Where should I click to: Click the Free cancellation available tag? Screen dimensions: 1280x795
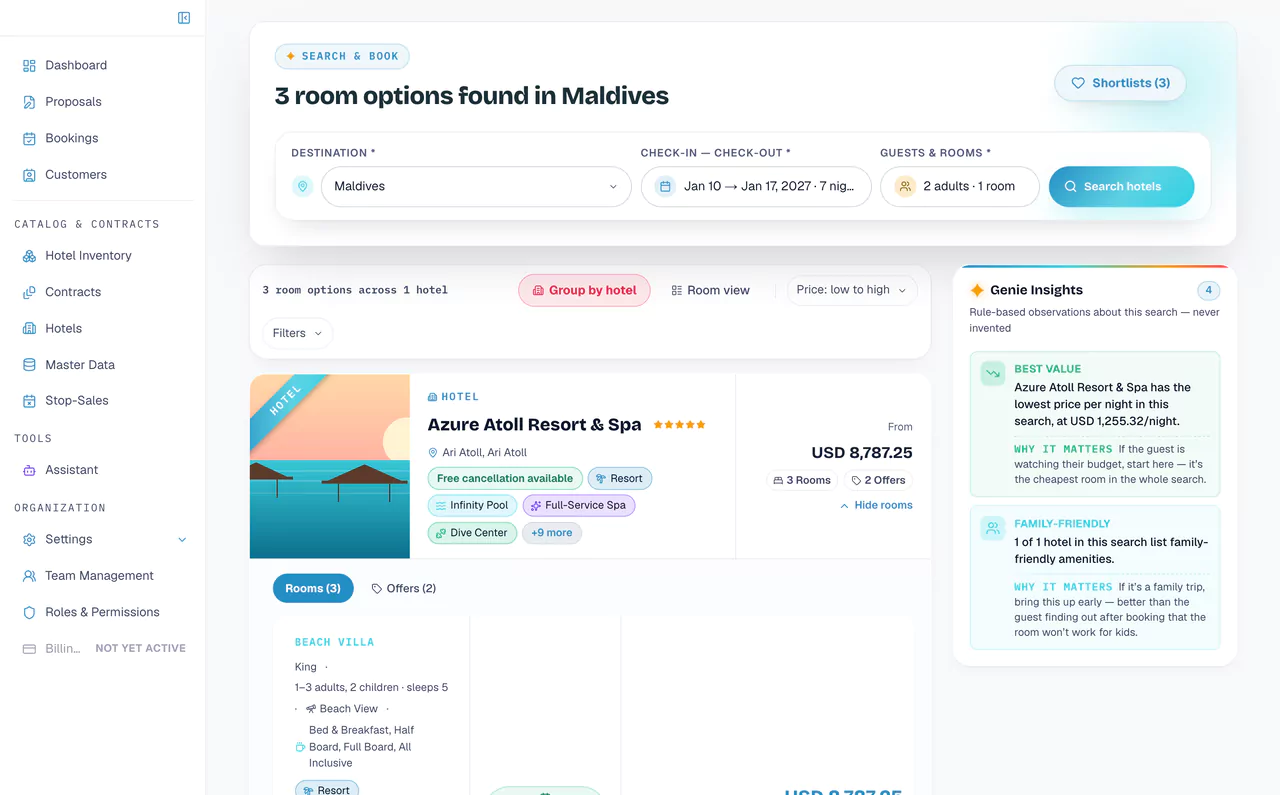click(x=505, y=478)
